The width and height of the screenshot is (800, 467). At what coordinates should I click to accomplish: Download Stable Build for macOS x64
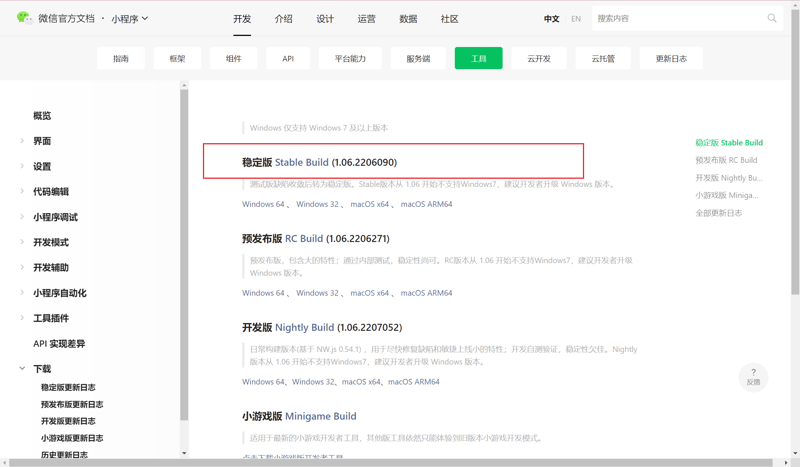pyautogui.click(x=369, y=204)
